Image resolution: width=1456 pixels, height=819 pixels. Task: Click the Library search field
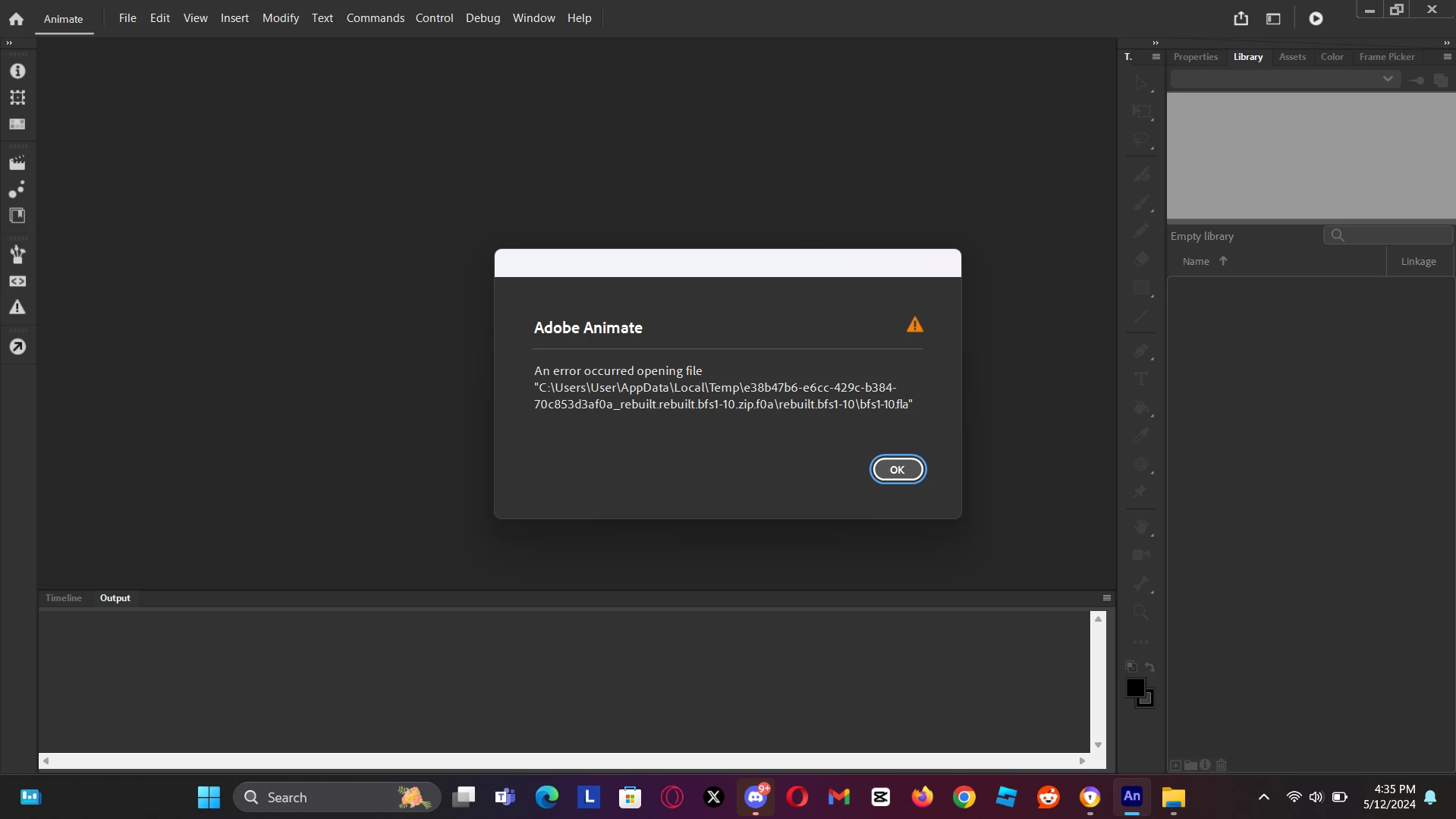1388,235
